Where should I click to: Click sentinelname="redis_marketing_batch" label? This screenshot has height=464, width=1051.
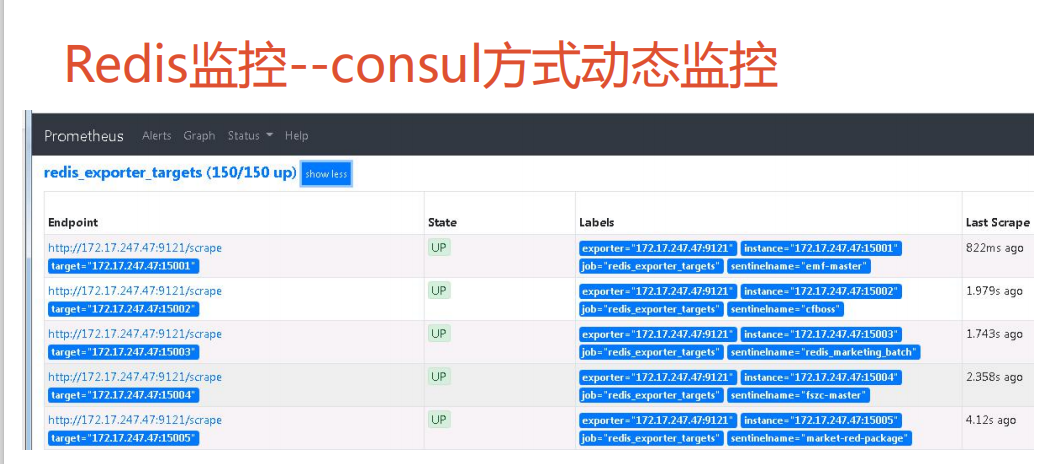pos(824,352)
